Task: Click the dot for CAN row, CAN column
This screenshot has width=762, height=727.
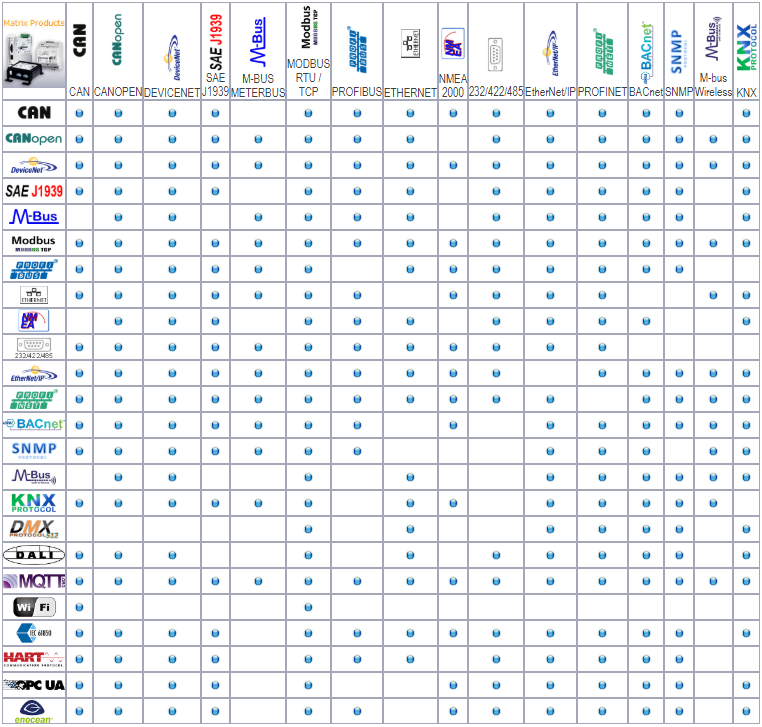Action: (x=79, y=113)
